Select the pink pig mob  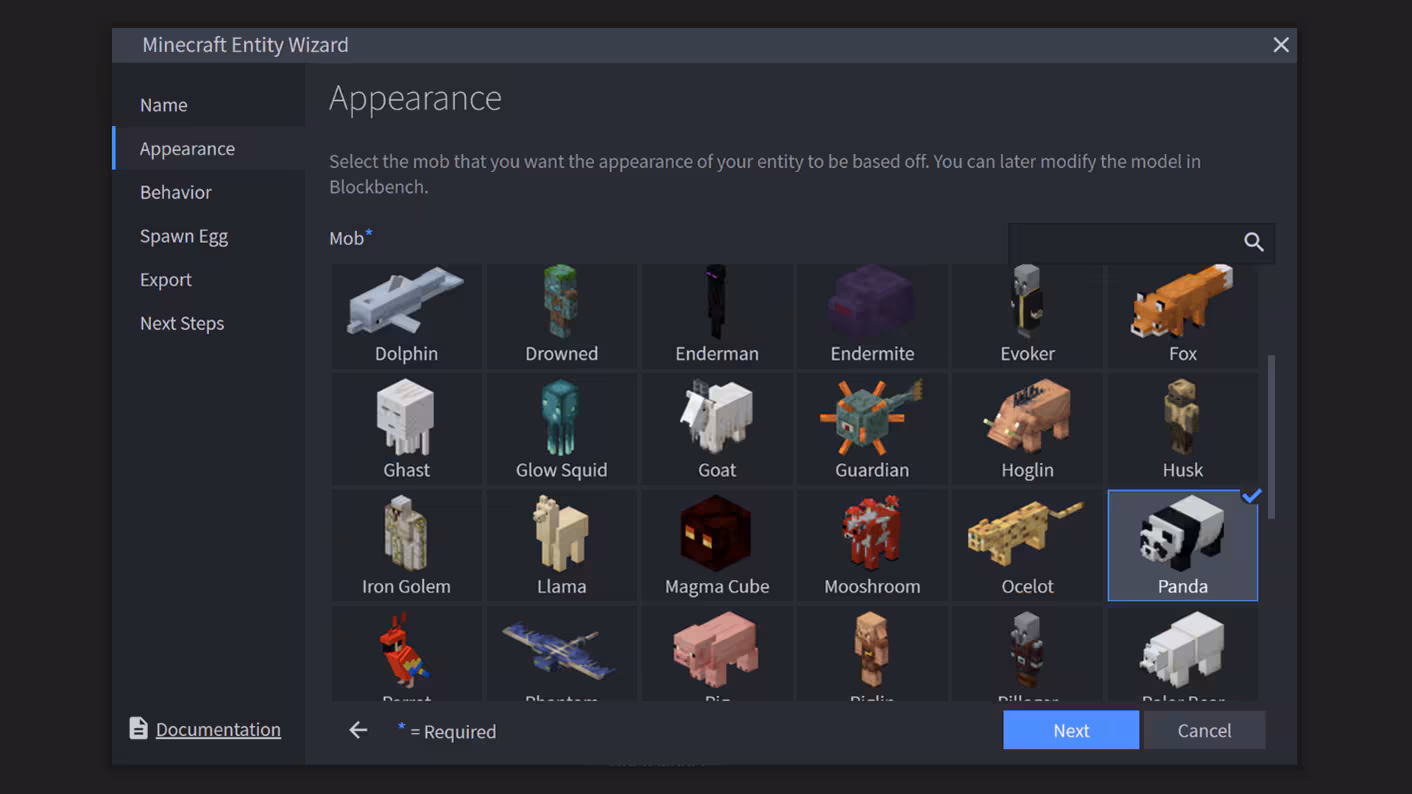coord(717,653)
